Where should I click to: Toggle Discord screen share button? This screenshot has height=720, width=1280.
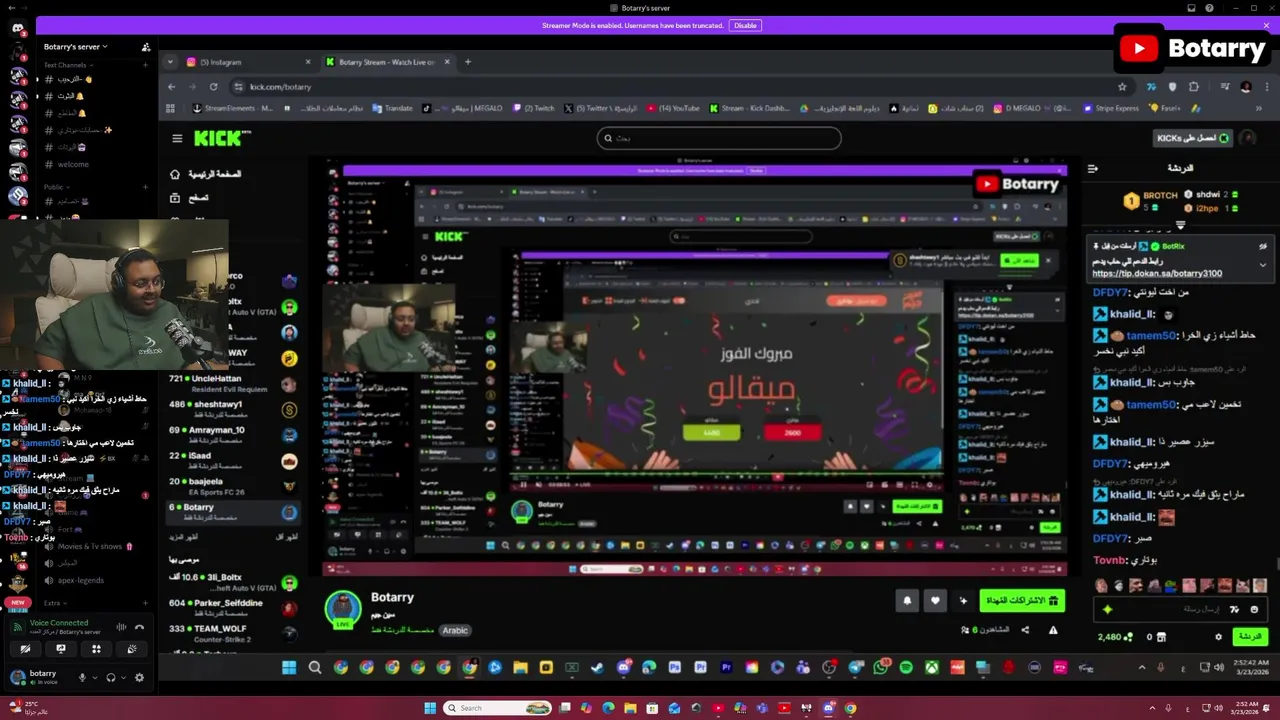[61, 649]
